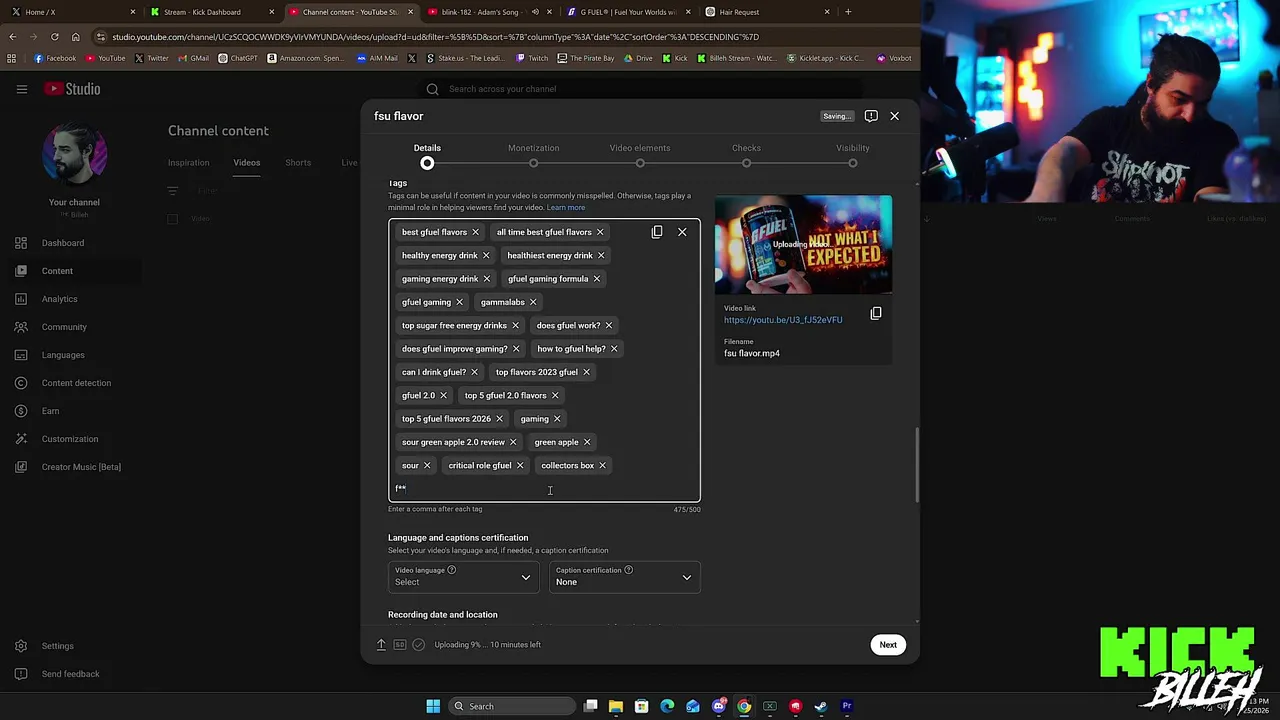Switch to the Kick Dashboard browser tab

[x=210, y=12]
